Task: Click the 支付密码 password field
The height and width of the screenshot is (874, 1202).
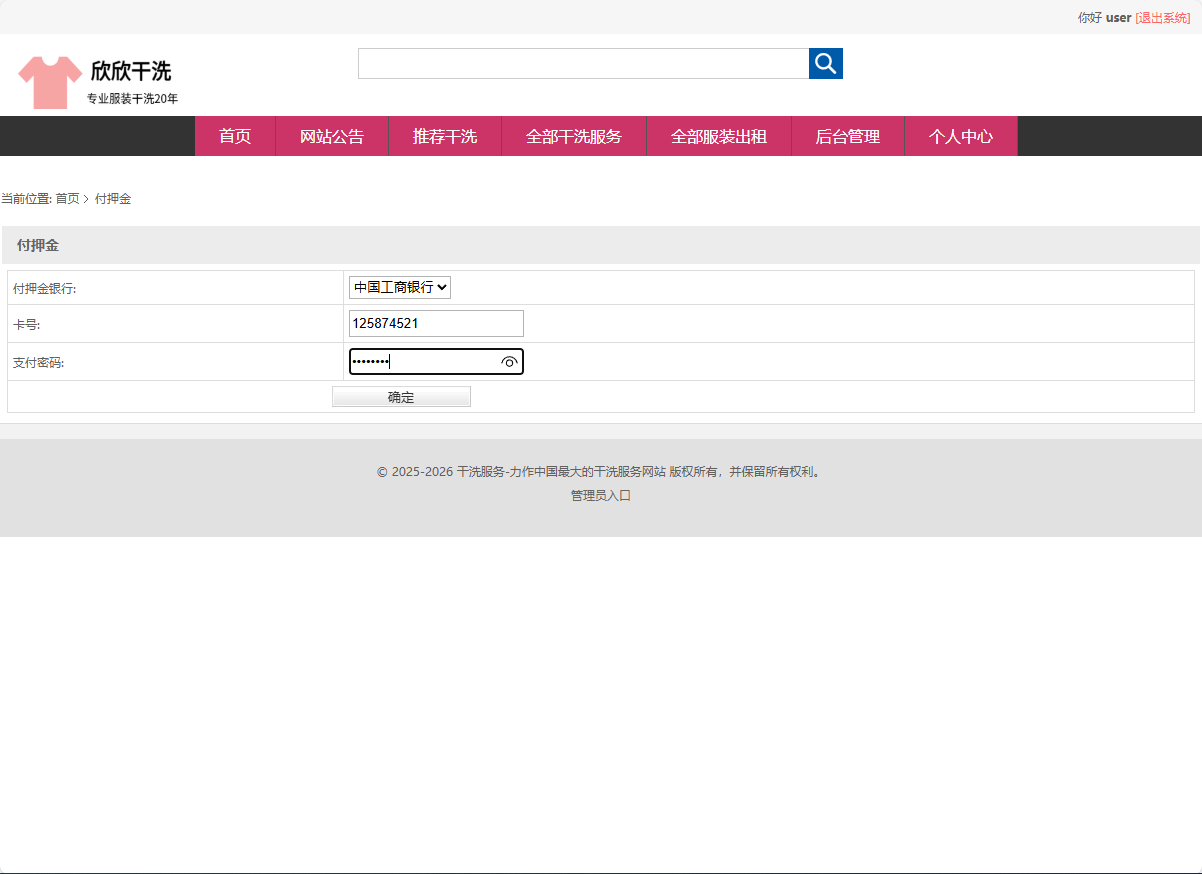Action: 425,361
